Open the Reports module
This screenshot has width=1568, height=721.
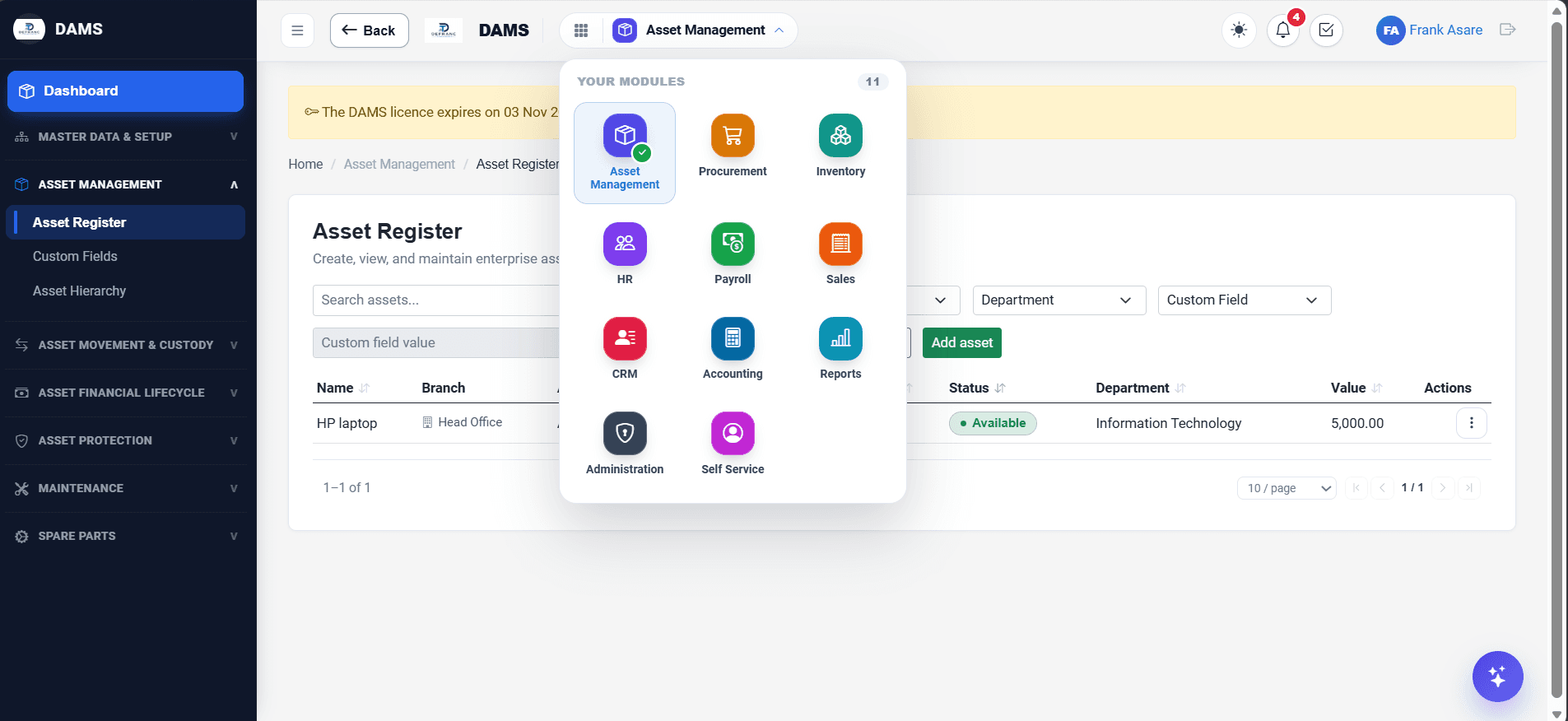click(x=840, y=349)
